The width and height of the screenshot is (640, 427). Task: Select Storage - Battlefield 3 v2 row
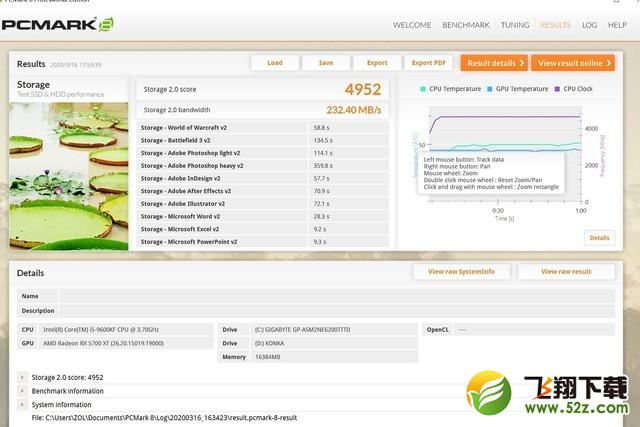[263, 140]
